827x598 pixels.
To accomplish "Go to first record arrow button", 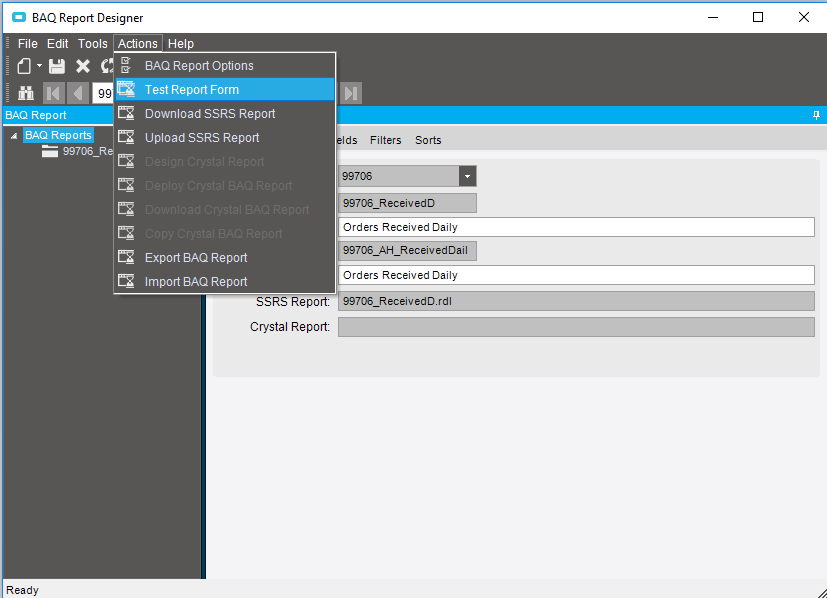I will point(53,93).
